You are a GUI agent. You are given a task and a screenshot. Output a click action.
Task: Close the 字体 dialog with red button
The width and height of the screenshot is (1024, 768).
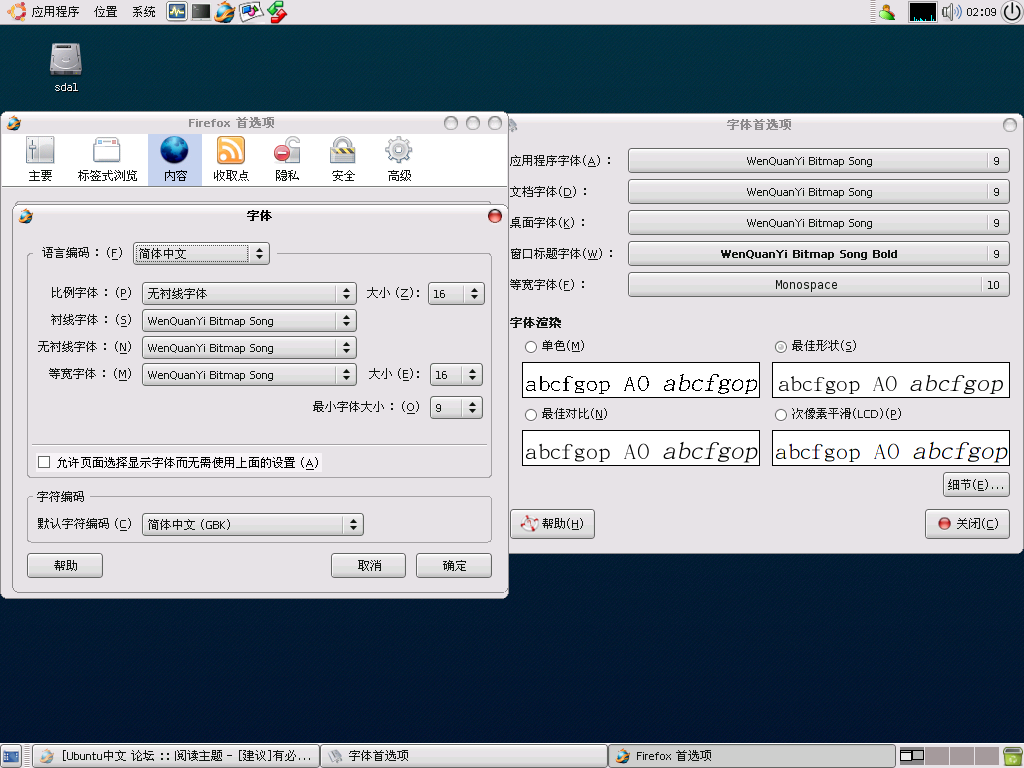tap(495, 216)
